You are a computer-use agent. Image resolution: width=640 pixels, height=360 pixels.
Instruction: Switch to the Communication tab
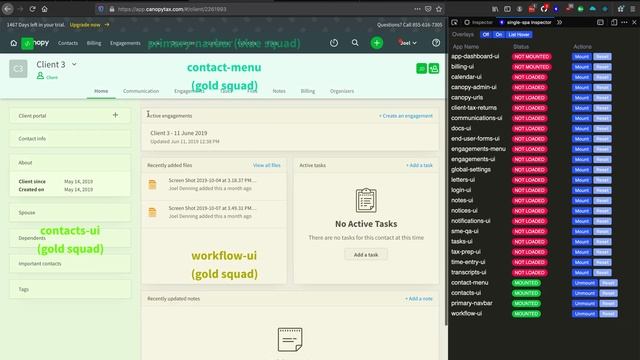click(141, 91)
